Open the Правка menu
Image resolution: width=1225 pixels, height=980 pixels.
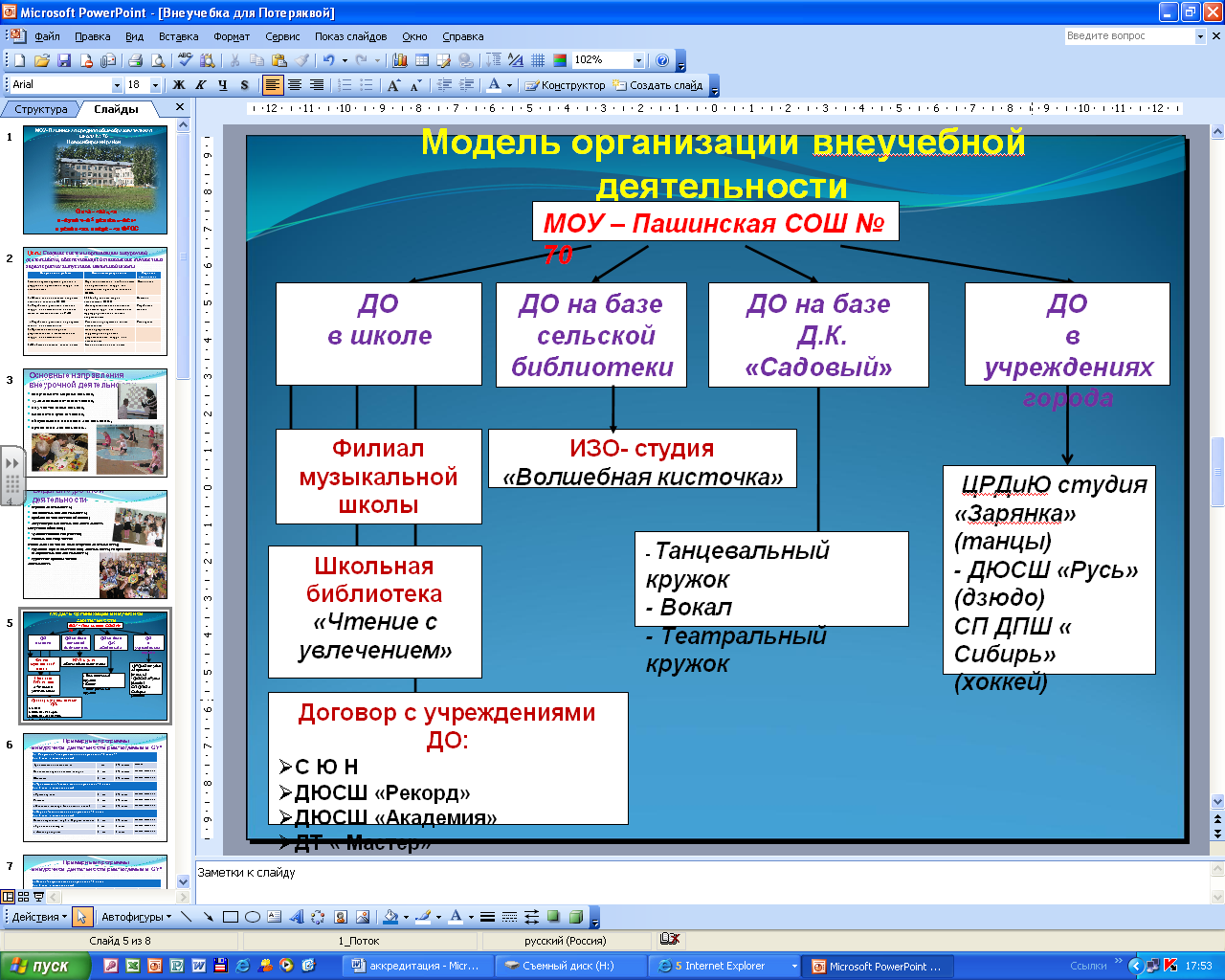[x=92, y=36]
